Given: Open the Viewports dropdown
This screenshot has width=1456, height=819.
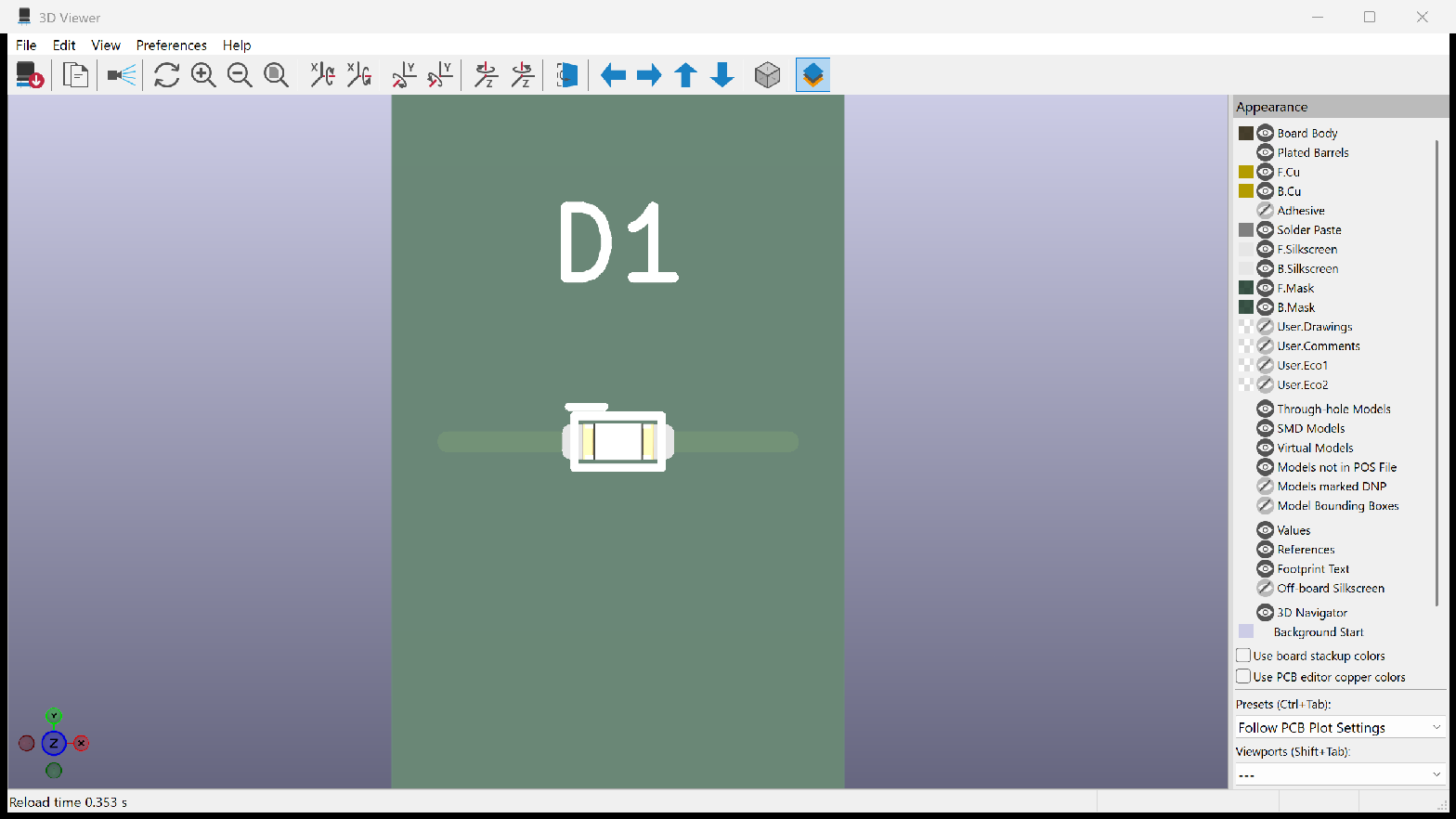Looking at the screenshot, I should (1340, 774).
